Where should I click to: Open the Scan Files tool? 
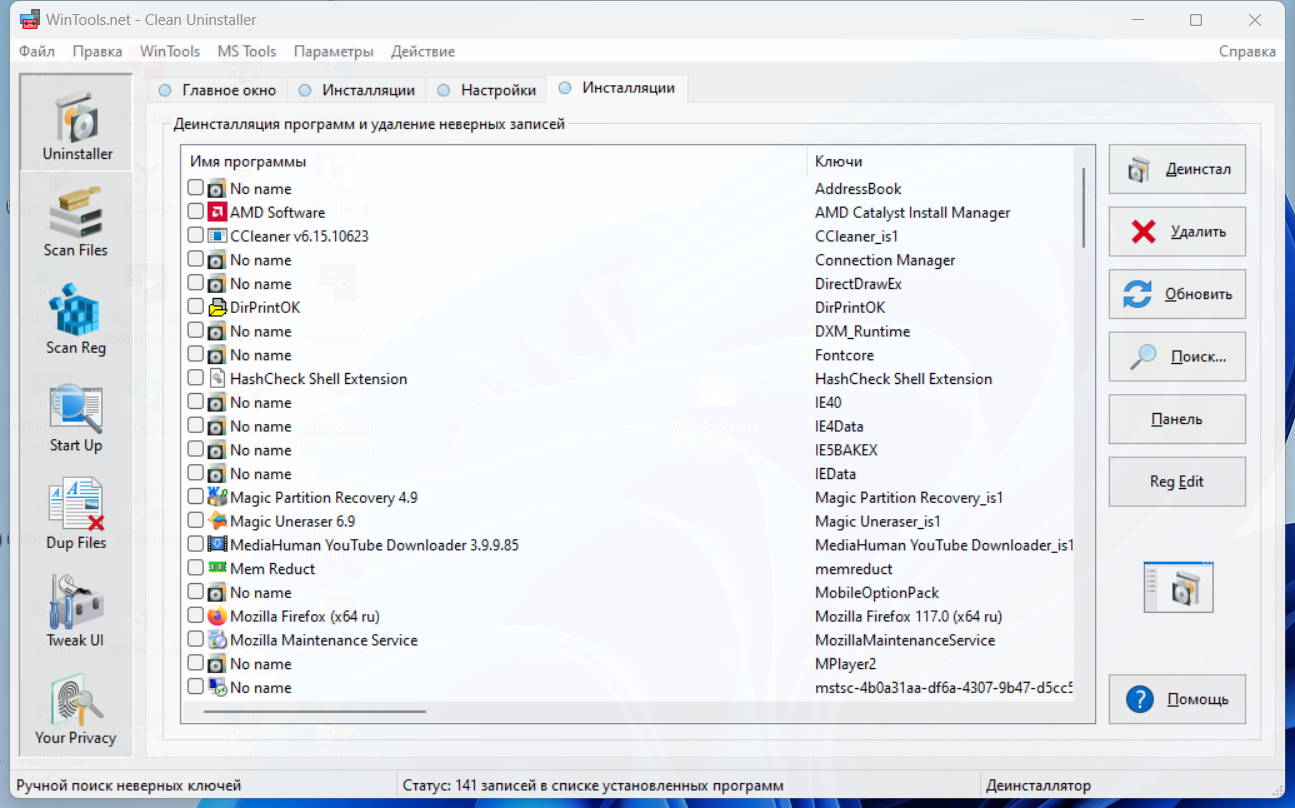pyautogui.click(x=76, y=220)
